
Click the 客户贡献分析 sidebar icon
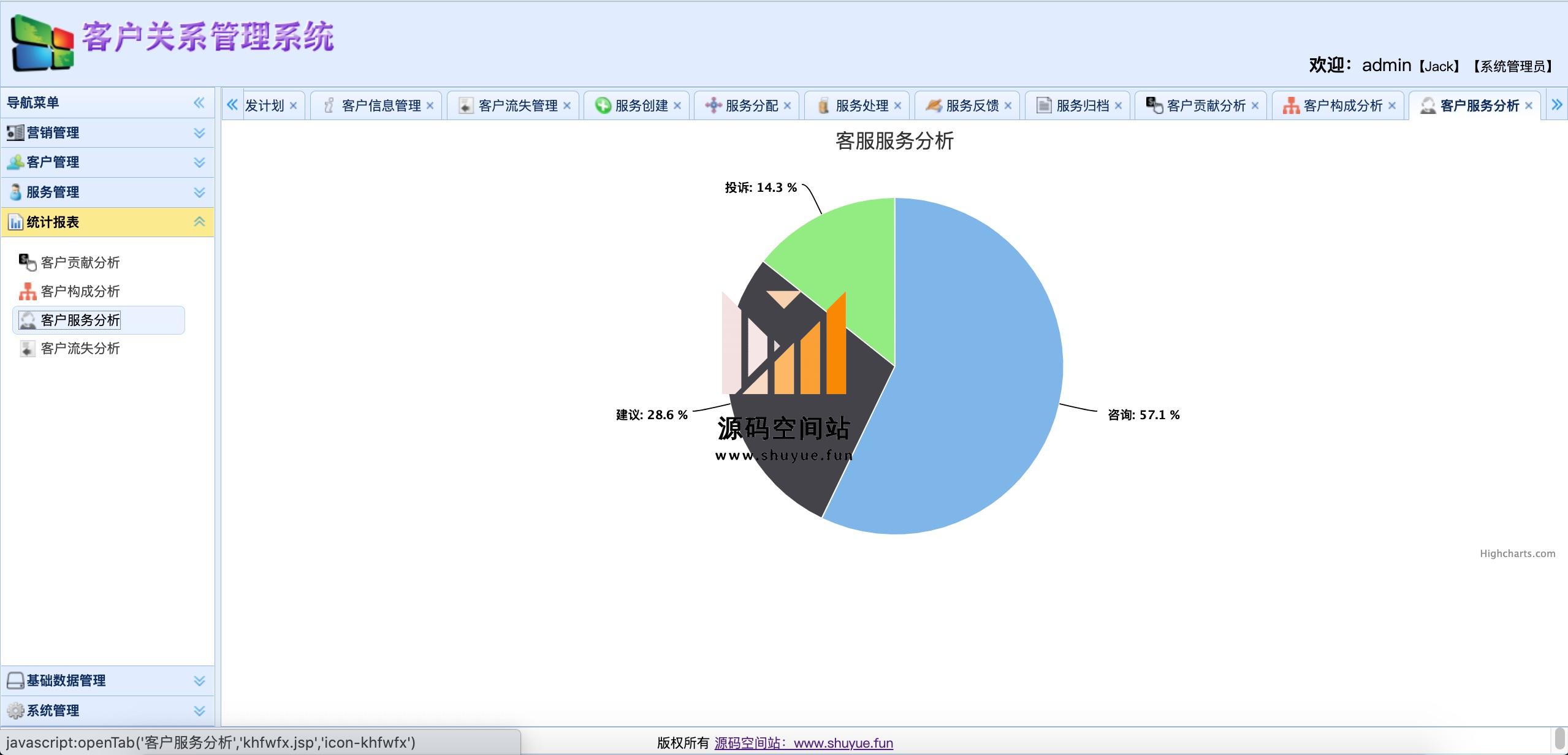(x=28, y=262)
